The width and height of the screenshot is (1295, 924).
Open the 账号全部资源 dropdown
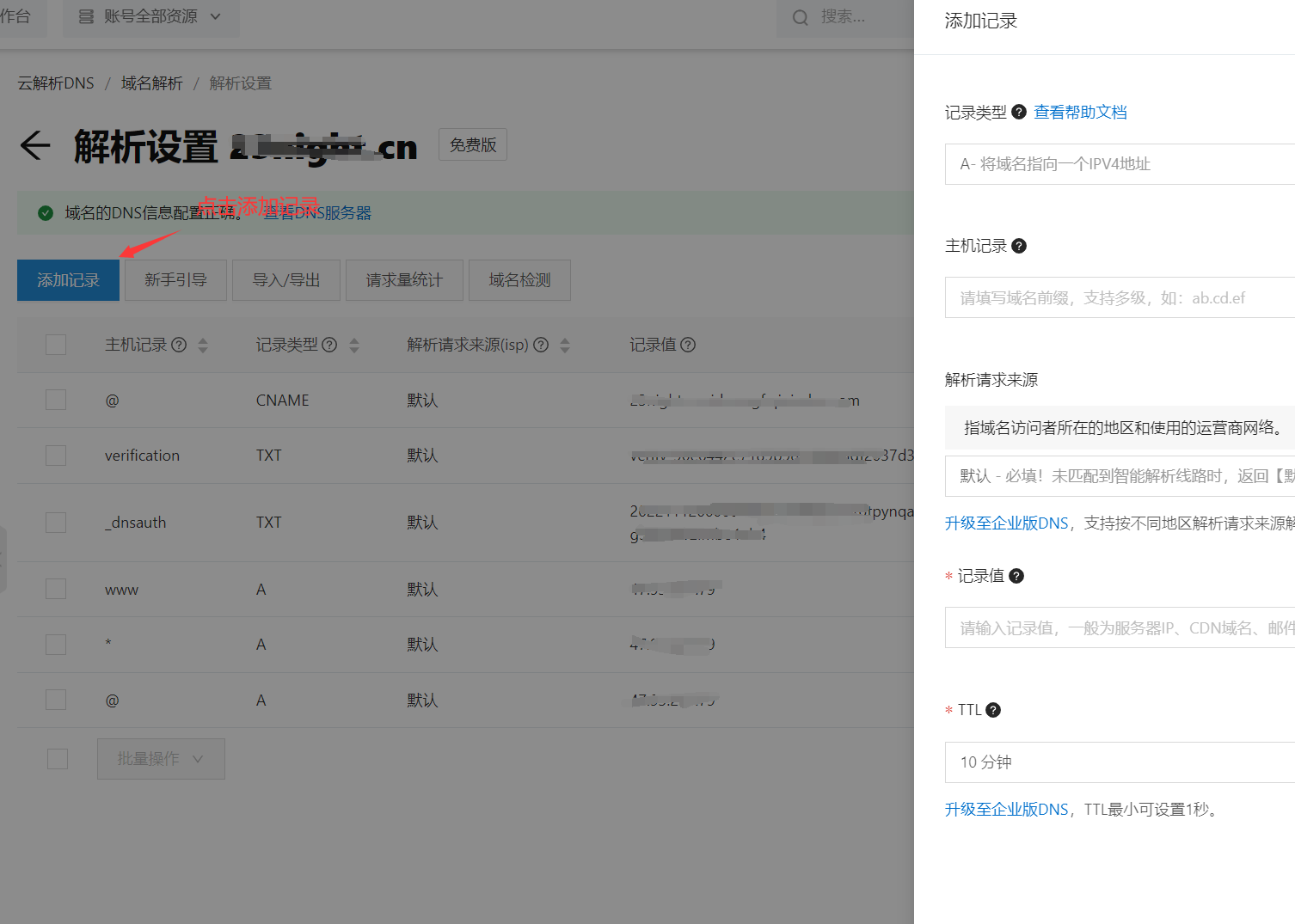click(150, 17)
